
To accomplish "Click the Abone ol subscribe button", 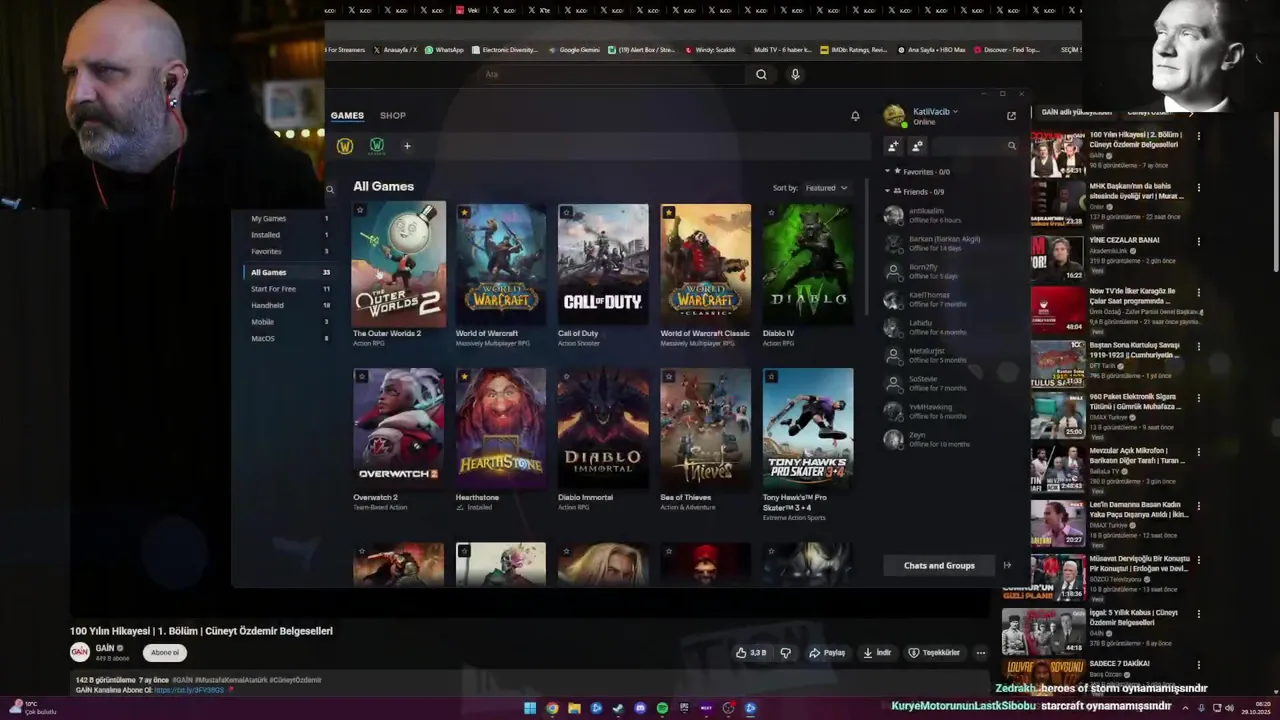I will pos(165,652).
